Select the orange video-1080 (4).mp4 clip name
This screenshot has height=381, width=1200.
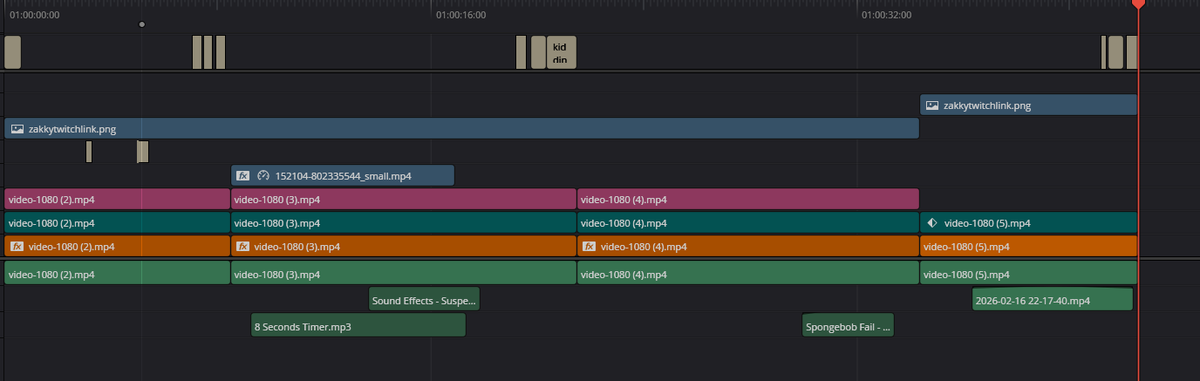pos(644,246)
